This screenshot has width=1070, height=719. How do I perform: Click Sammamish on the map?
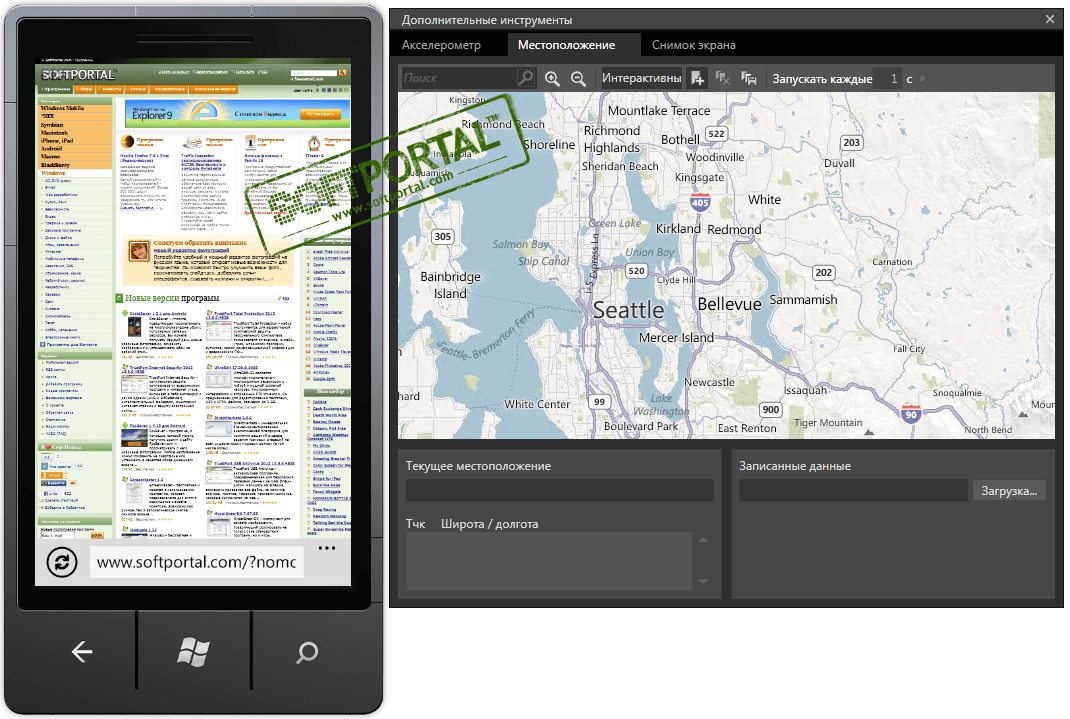tap(803, 300)
